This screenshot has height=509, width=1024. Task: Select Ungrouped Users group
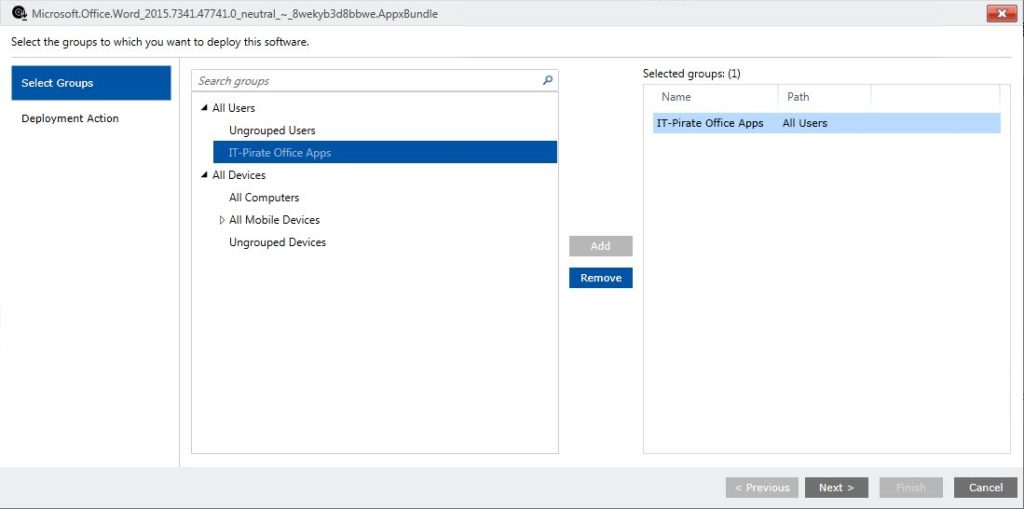point(272,130)
